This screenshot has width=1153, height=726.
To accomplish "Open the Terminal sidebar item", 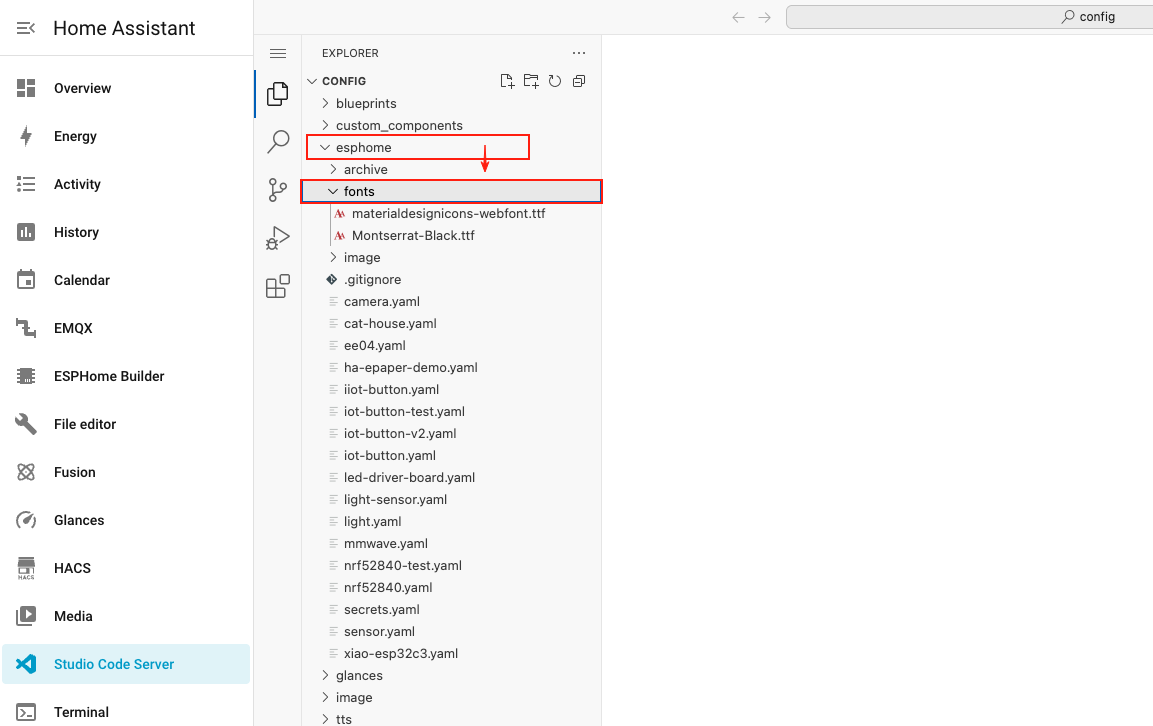I will [81, 712].
